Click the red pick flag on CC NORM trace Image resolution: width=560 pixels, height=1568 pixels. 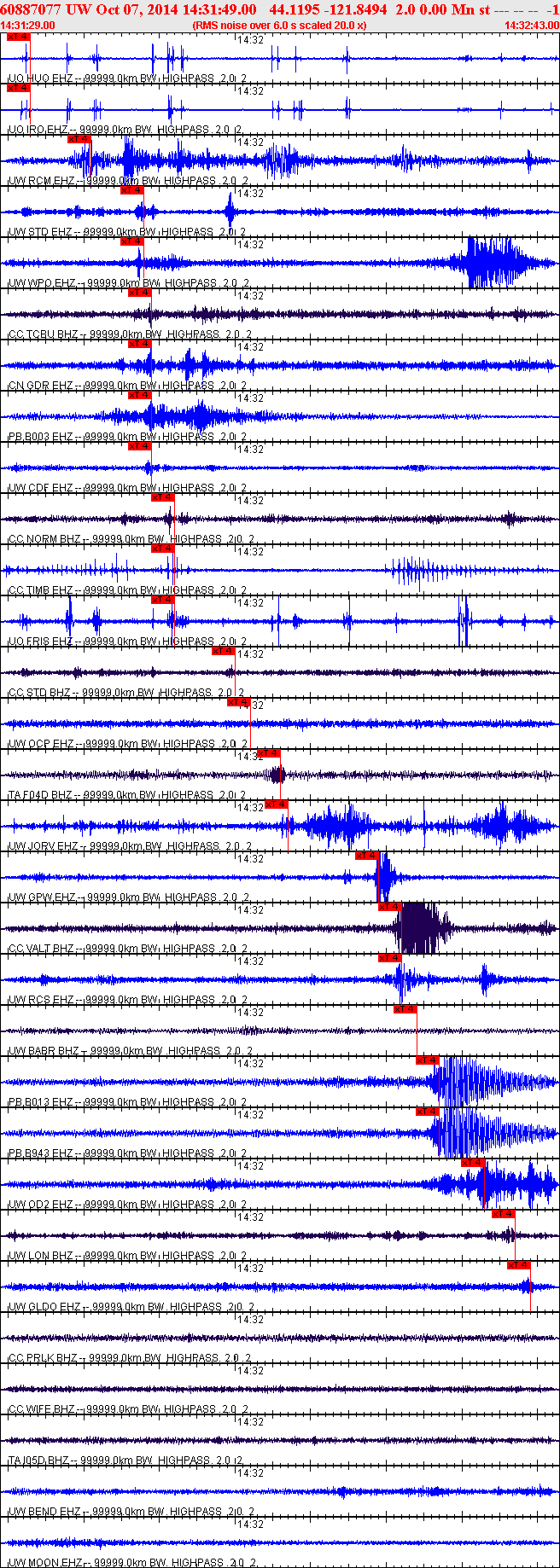coord(162,497)
